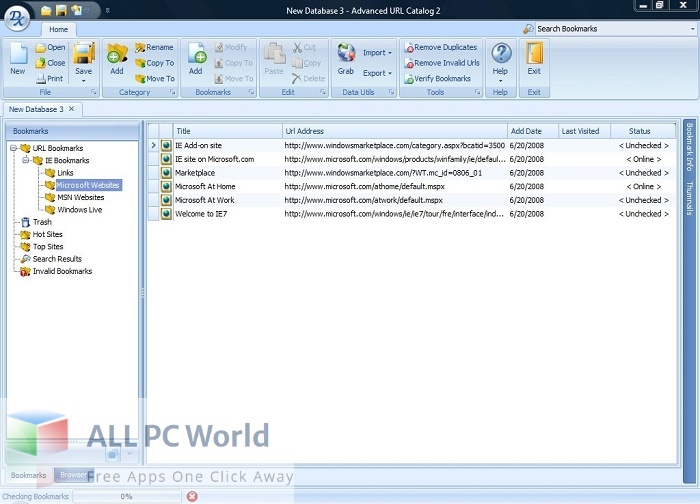Sort by the Add Date column header
The image size is (700, 504).
533,131
